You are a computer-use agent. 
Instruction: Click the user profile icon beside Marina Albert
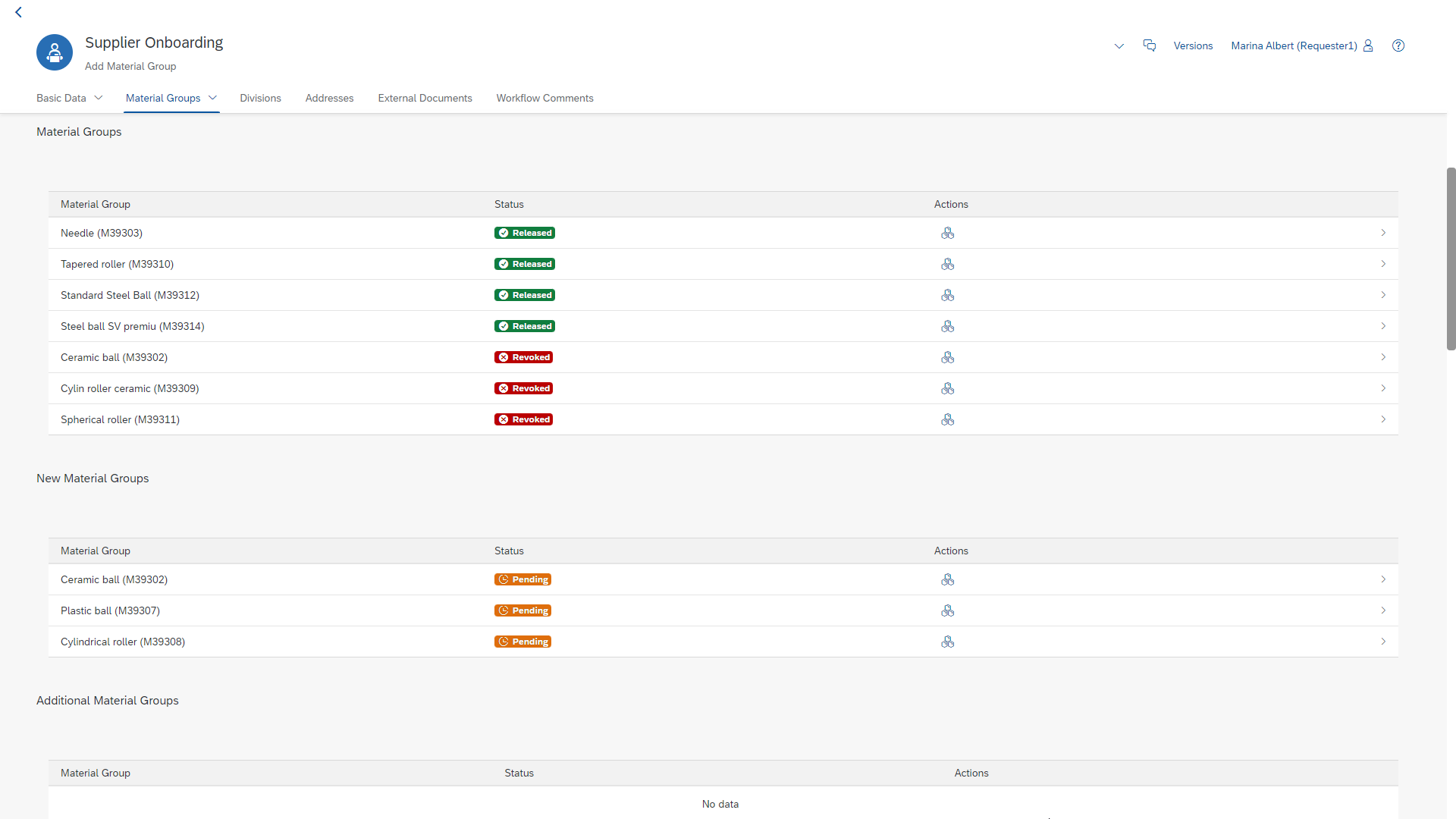(1368, 45)
